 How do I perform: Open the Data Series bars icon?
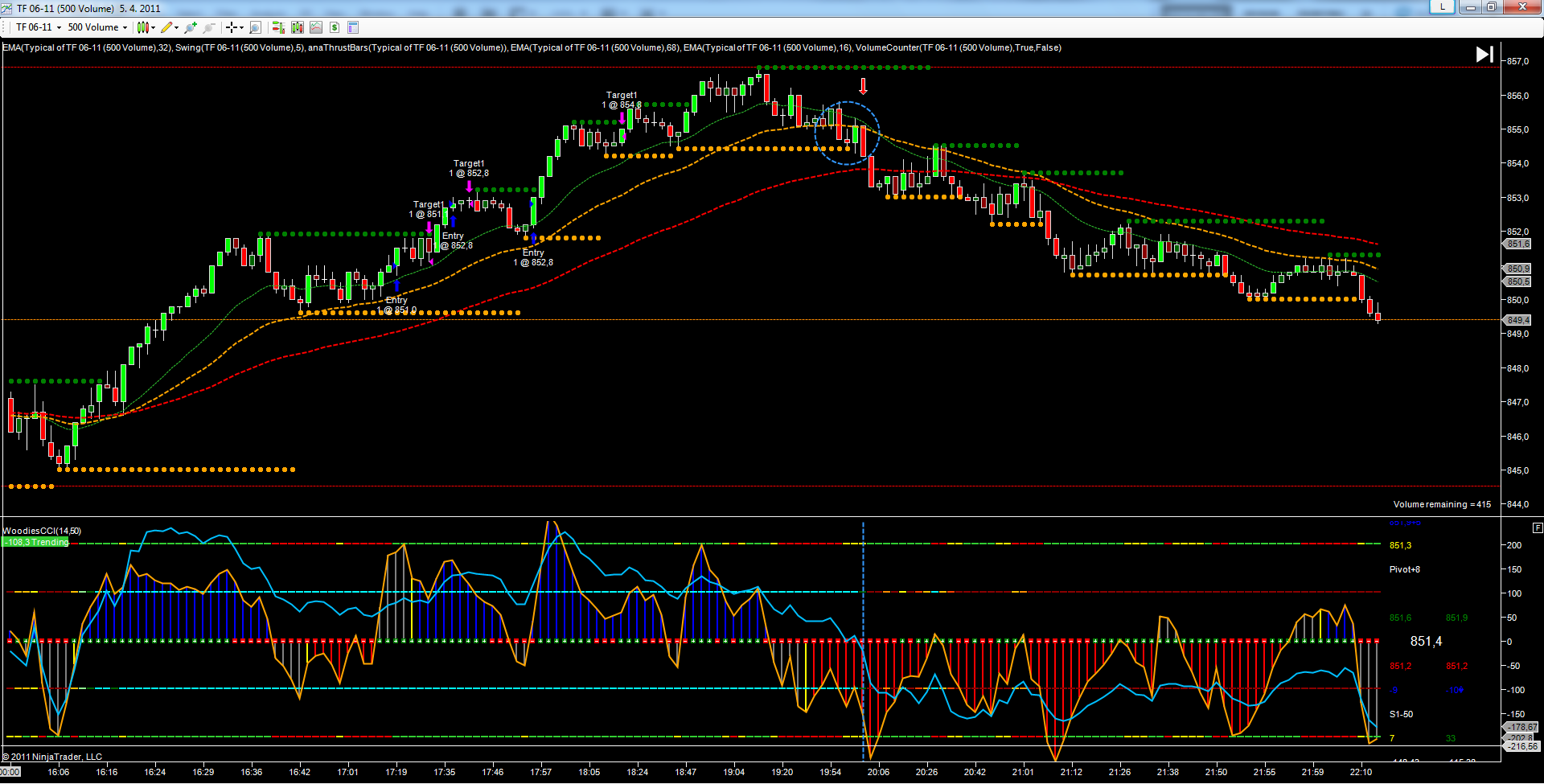[298, 27]
